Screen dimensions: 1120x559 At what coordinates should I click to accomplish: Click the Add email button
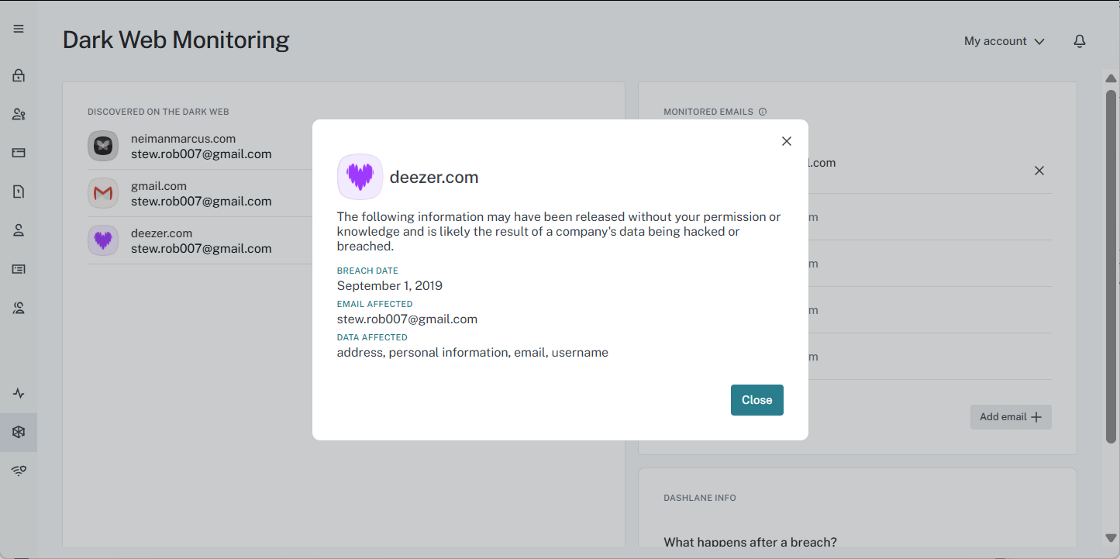click(1010, 417)
